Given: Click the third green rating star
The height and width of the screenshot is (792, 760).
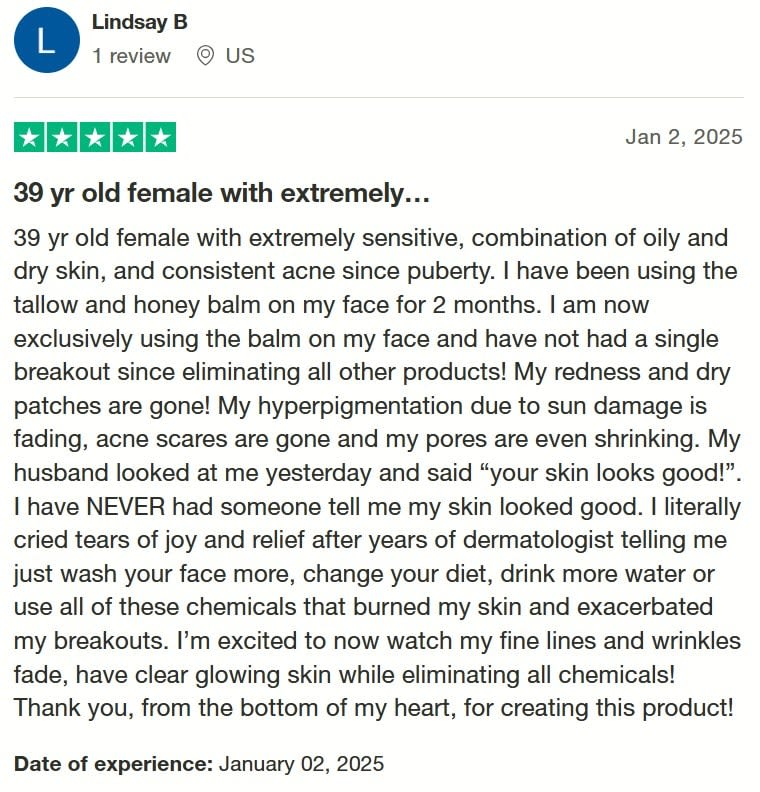Looking at the screenshot, I should tap(95, 137).
